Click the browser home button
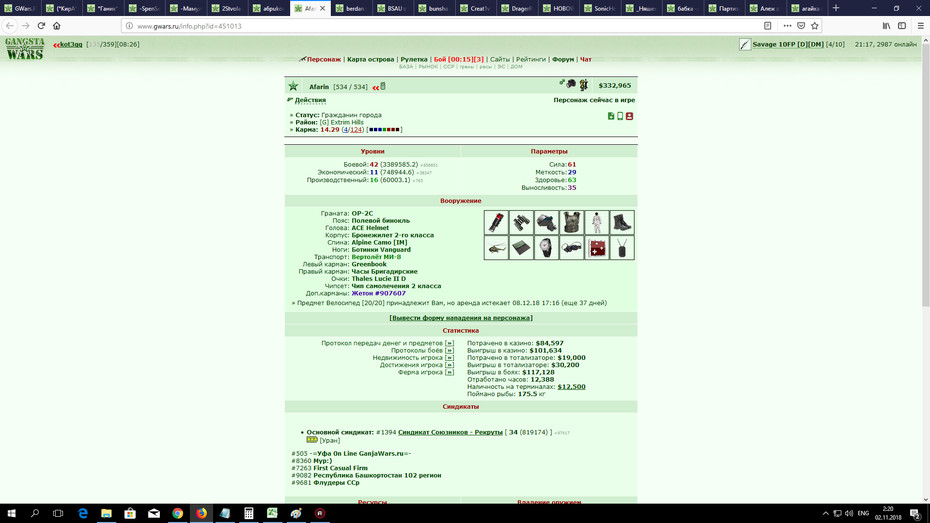 pyautogui.click(x=57, y=25)
